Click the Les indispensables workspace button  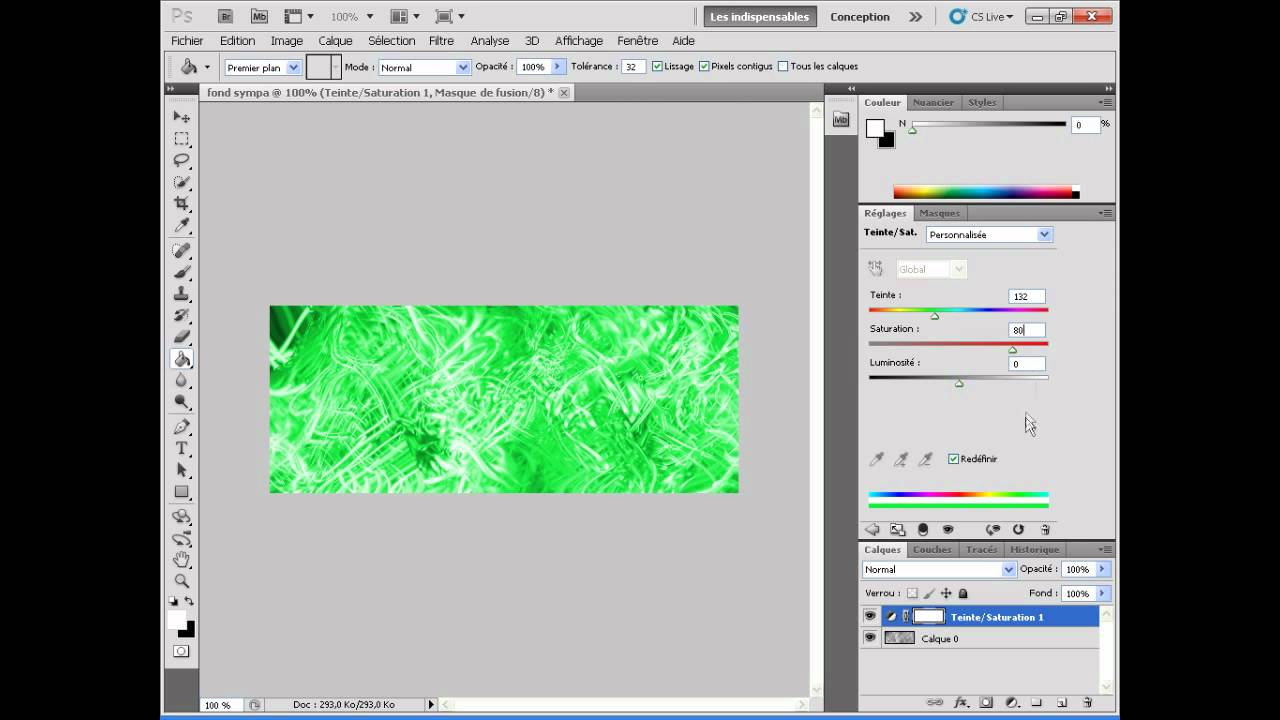(x=760, y=17)
